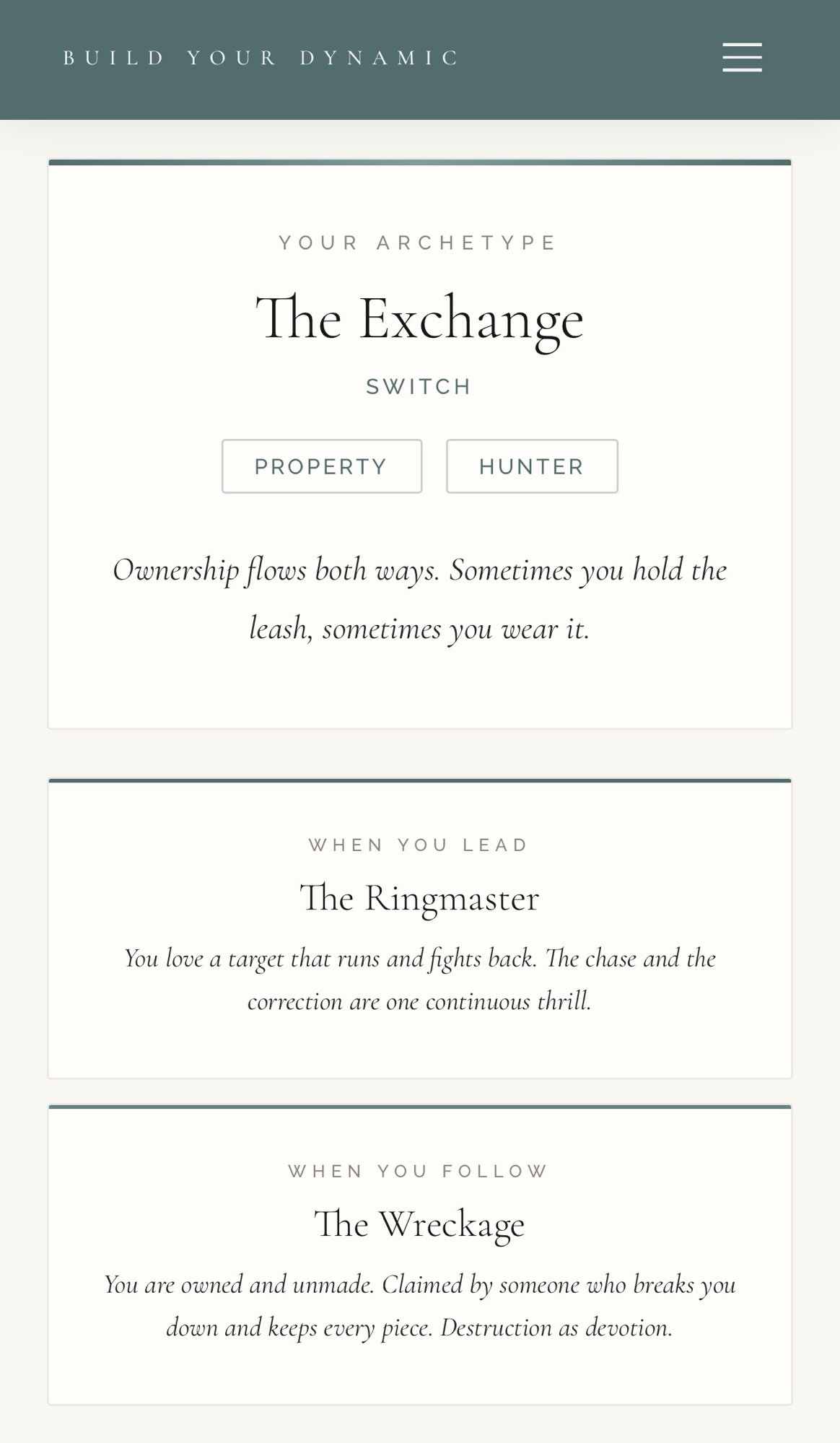Open the hamburger menu
This screenshot has width=840, height=1443.
[742, 57]
